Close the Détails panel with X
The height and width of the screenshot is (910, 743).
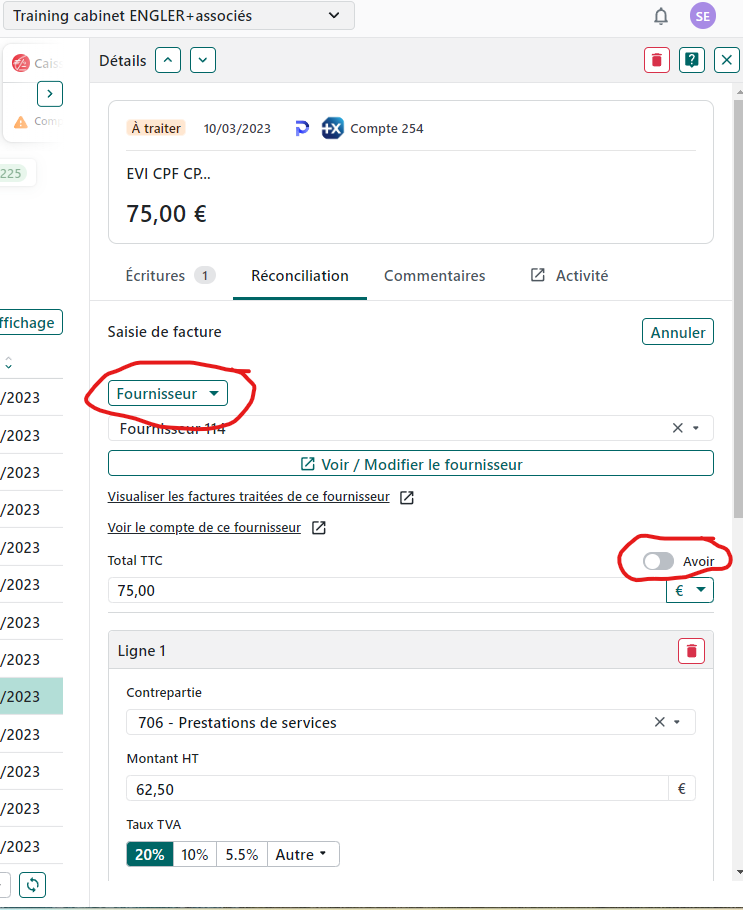(x=727, y=60)
